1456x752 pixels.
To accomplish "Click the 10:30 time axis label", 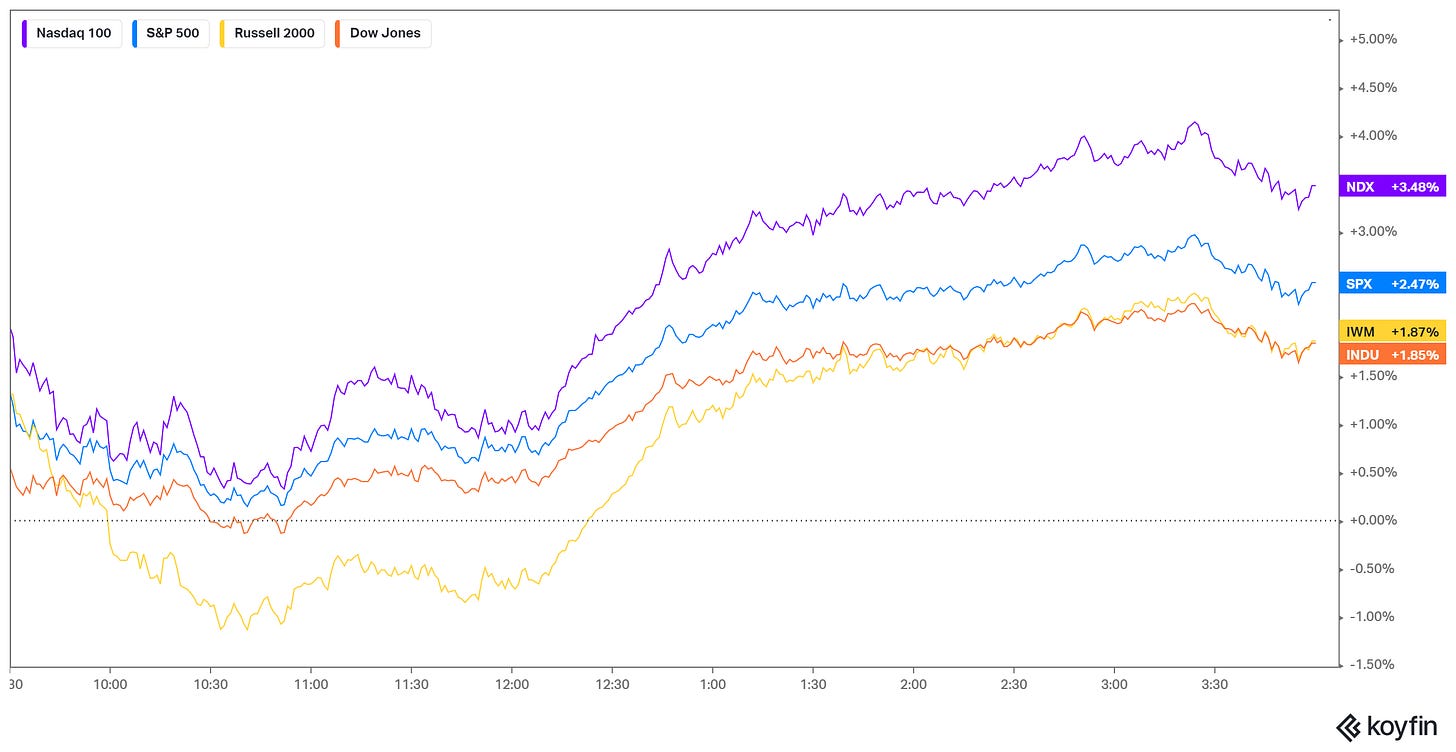I will point(211,685).
